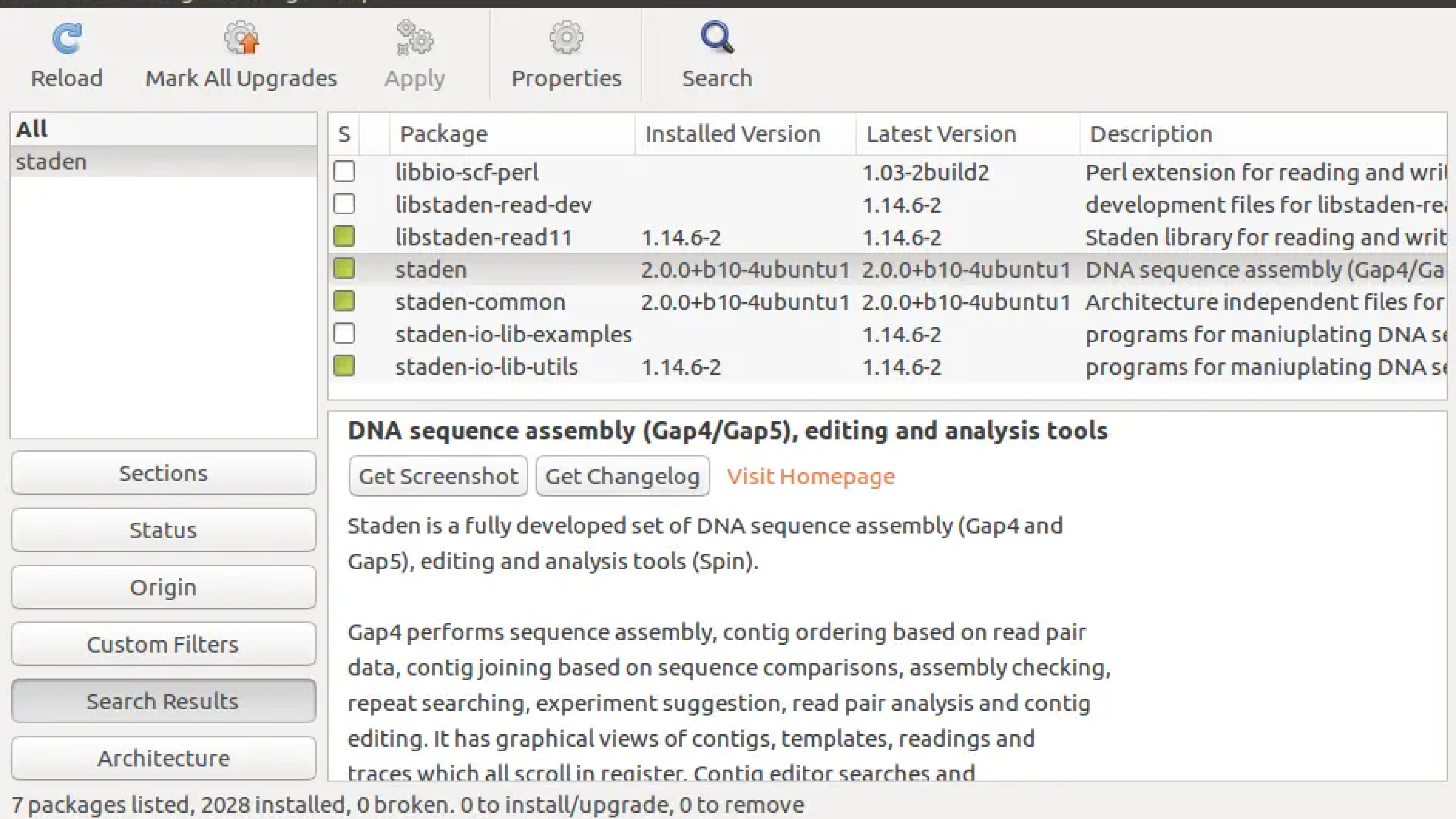Select All in the search list
Image resolution: width=1456 pixels, height=819 pixels.
163,129
